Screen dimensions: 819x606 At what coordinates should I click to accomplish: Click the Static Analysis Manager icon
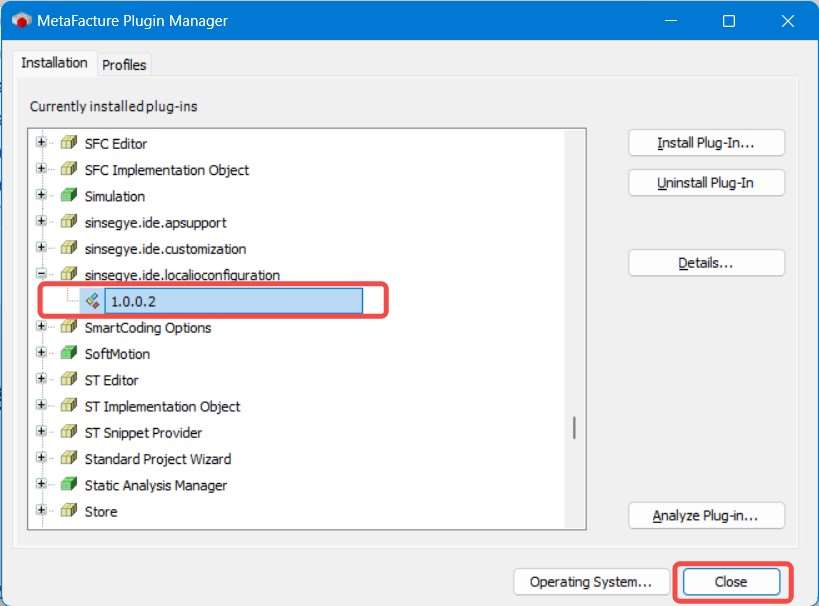(68, 485)
